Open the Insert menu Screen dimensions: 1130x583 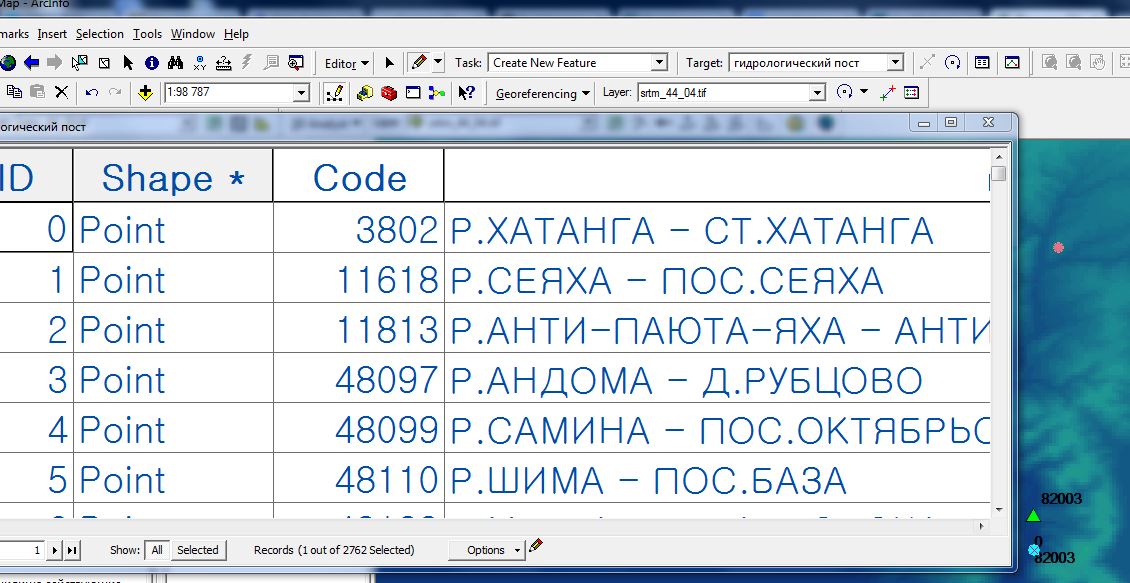coord(52,34)
